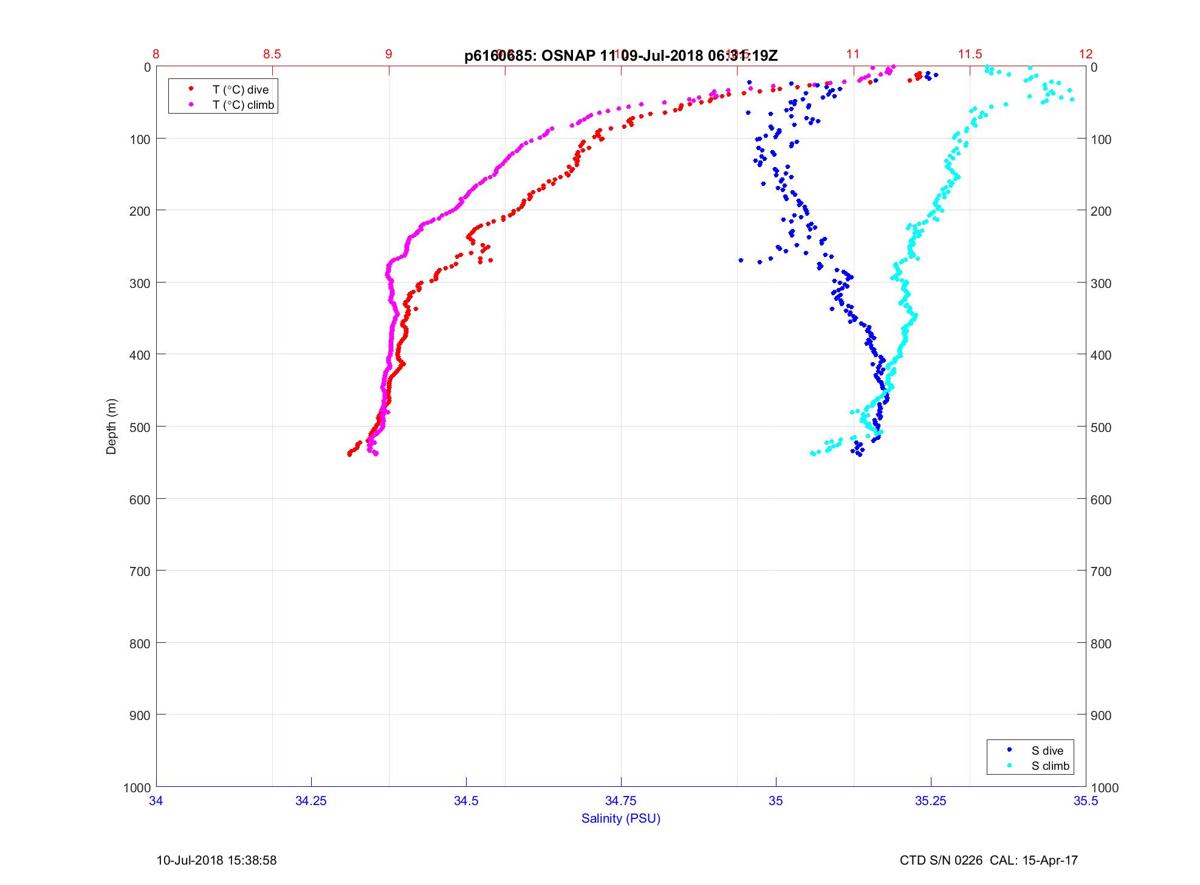Screen dimensions: 1200x885
Task: Click the 'CTD S/N 0226 CAL: 15-Apr-17' footer text
Action: point(988,860)
